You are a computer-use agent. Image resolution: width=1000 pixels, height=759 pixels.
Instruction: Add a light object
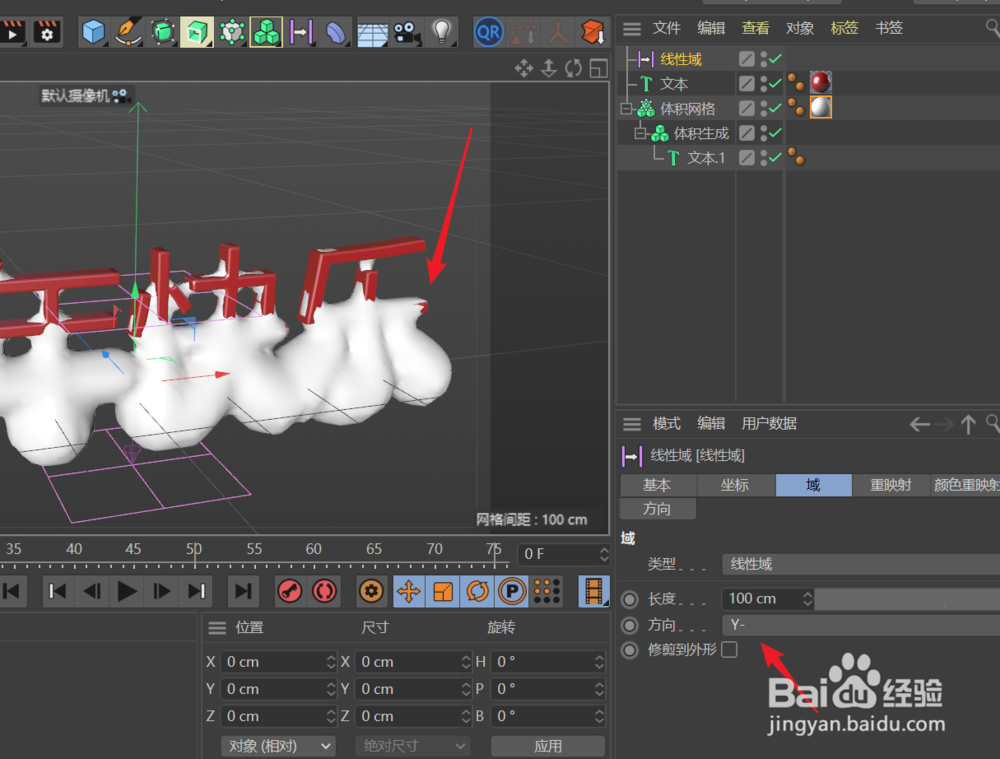coord(441,32)
